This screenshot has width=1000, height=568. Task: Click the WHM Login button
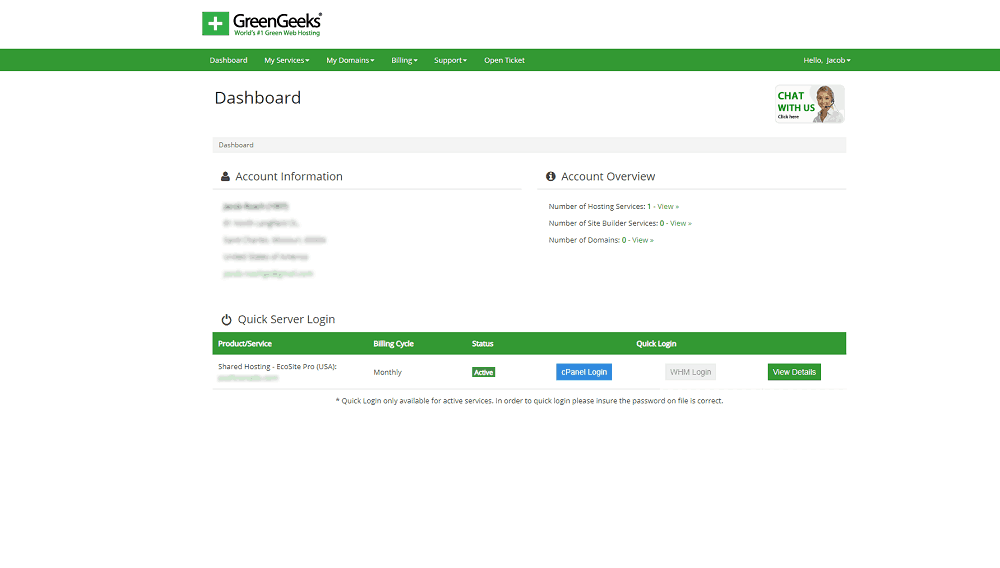point(691,372)
